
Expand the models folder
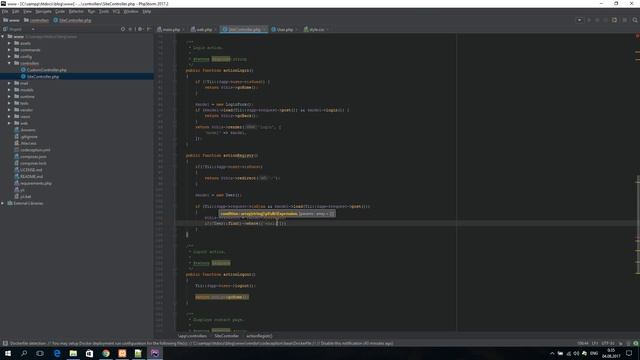click(x=9, y=90)
